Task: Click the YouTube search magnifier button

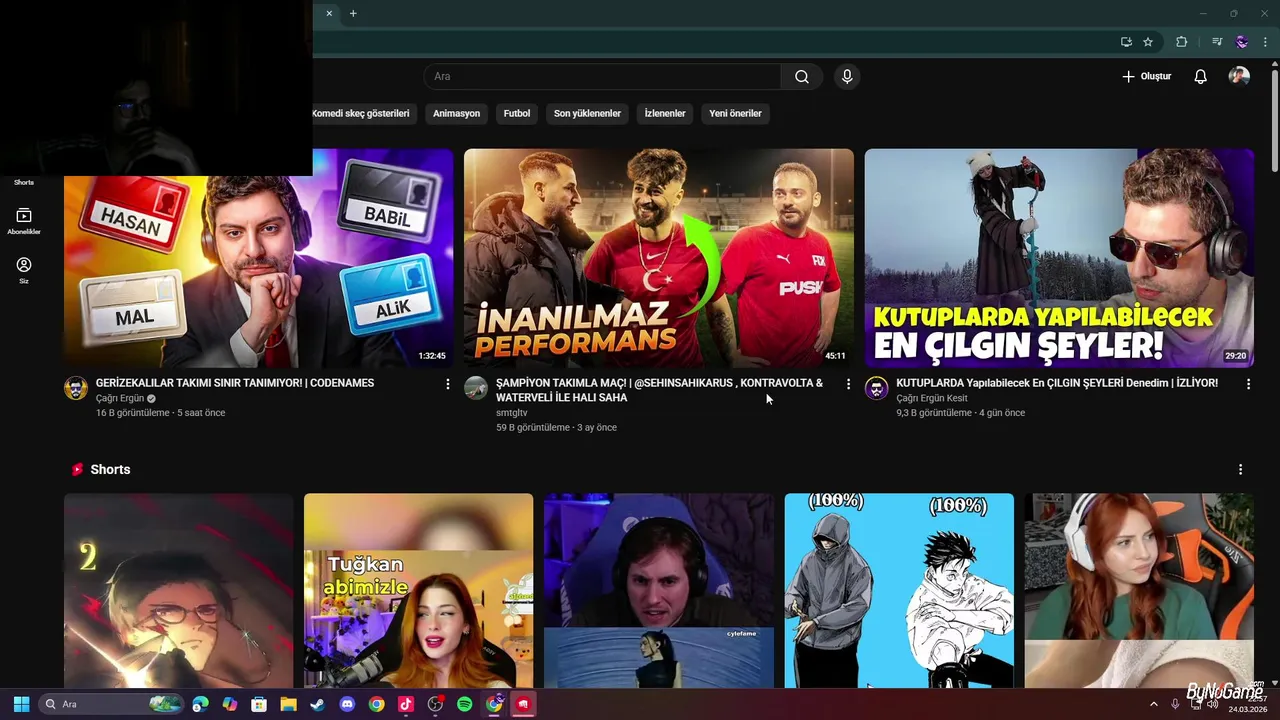Action: [802, 77]
